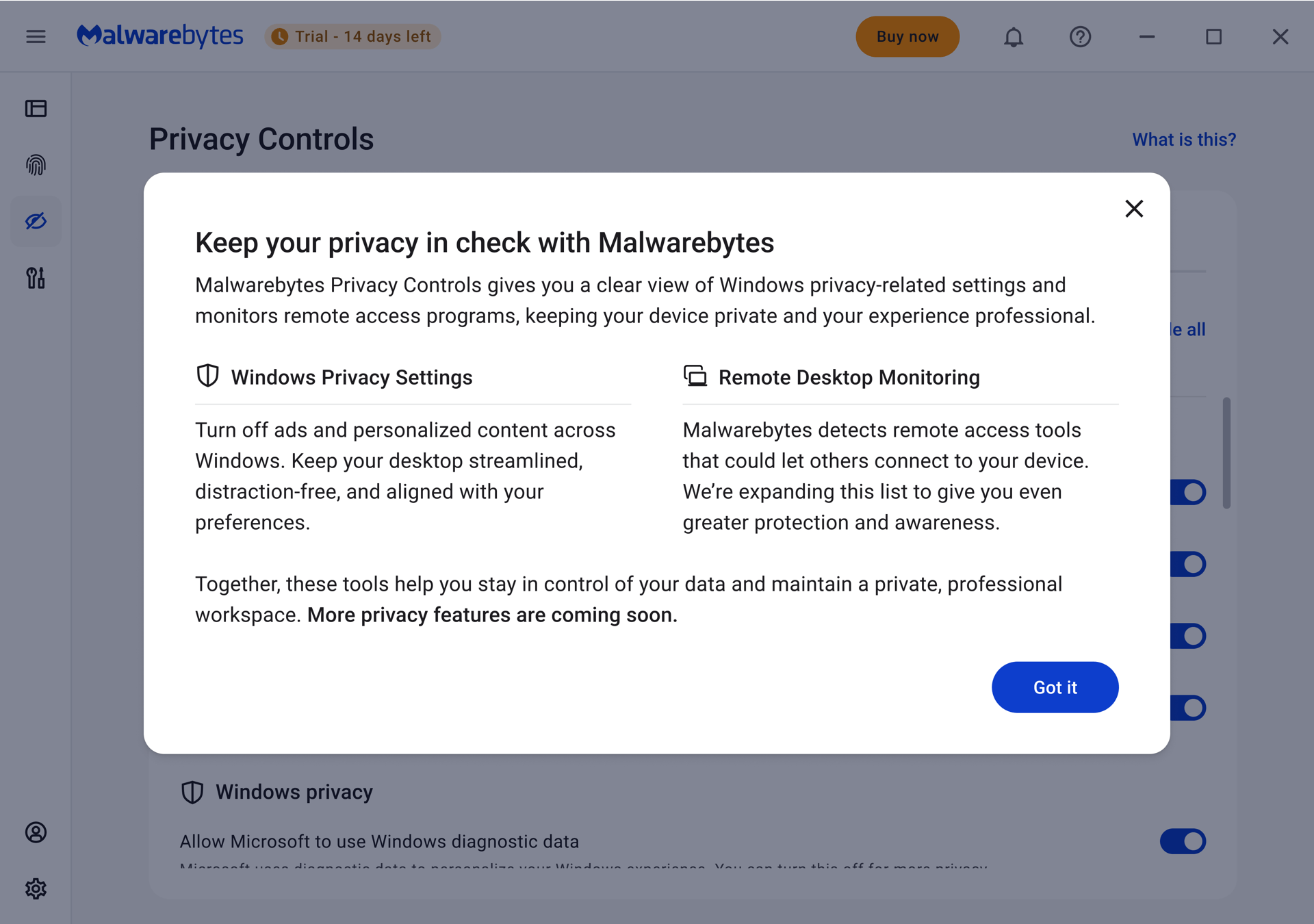Screen dimensions: 1314x924
Task: Open the account profile icon
Action: click(36, 833)
